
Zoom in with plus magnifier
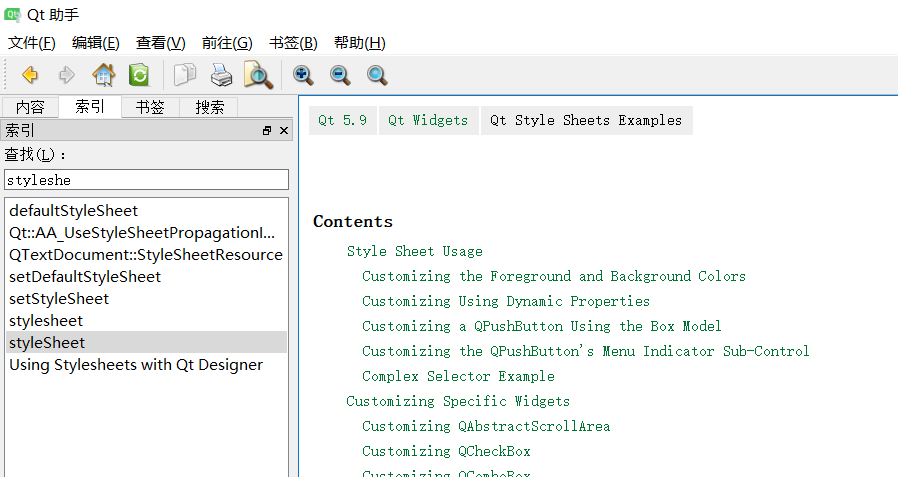303,75
